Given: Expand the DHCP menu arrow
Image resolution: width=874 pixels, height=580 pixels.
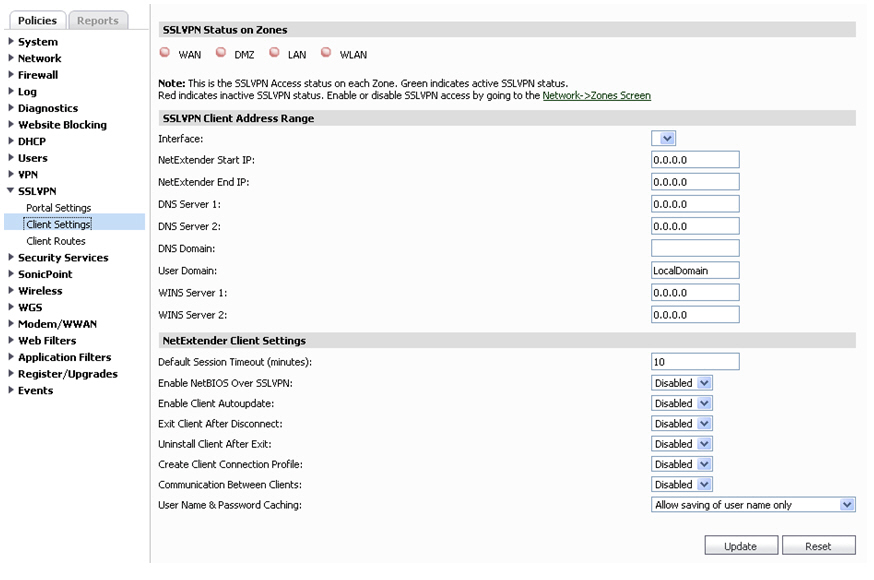Looking at the screenshot, I should (x=11, y=141).
